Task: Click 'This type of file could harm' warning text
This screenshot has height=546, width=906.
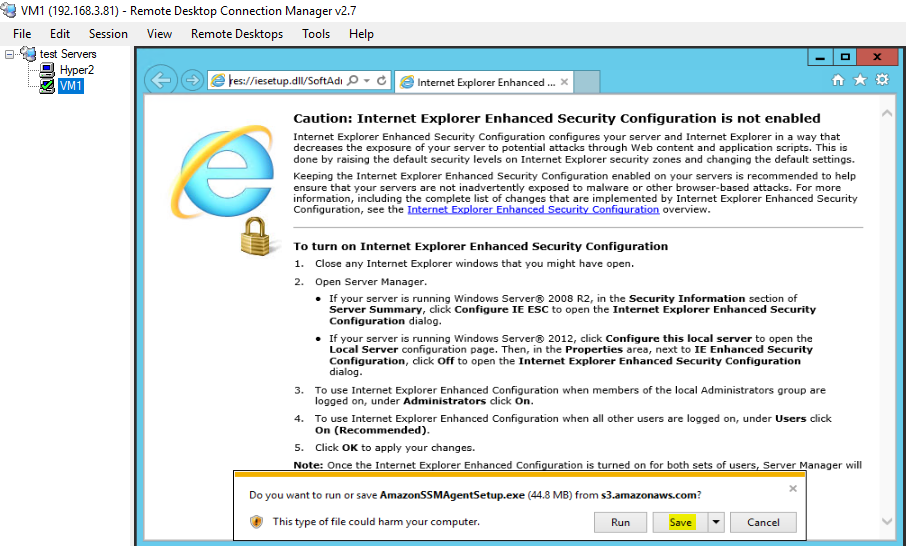Action: [x=376, y=522]
